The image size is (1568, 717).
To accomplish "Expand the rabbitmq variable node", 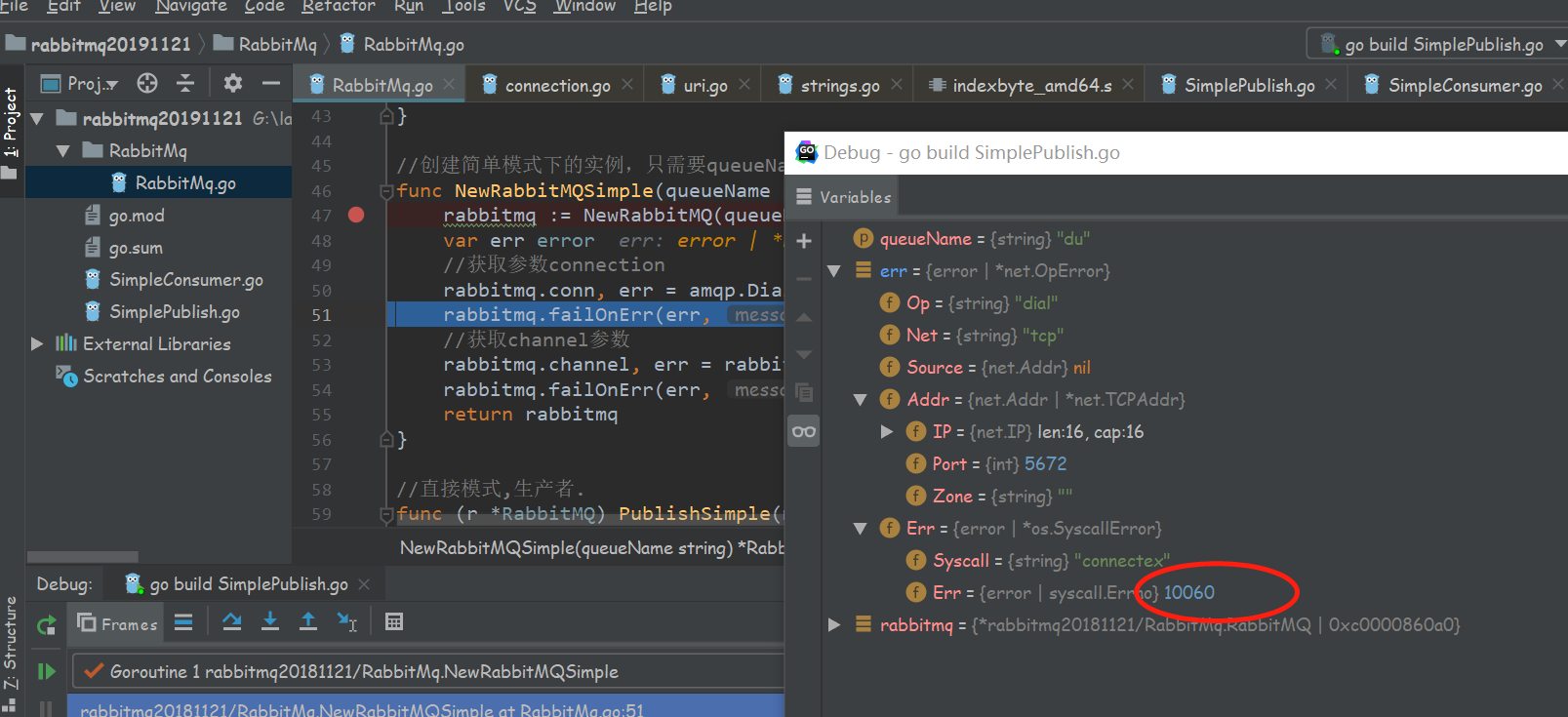I will point(834,624).
